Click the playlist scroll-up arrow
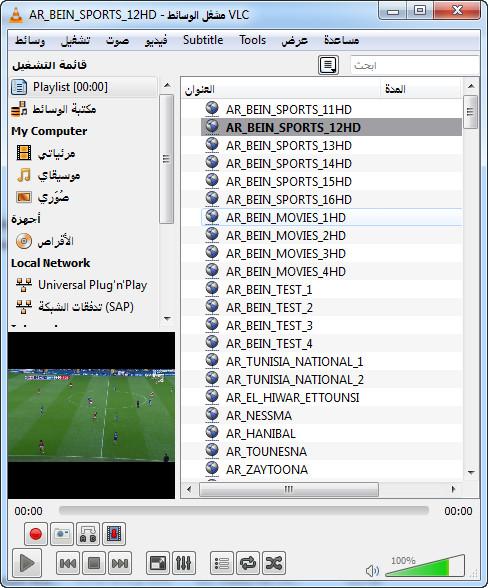Viewport: 488px width, 588px height. click(x=471, y=86)
